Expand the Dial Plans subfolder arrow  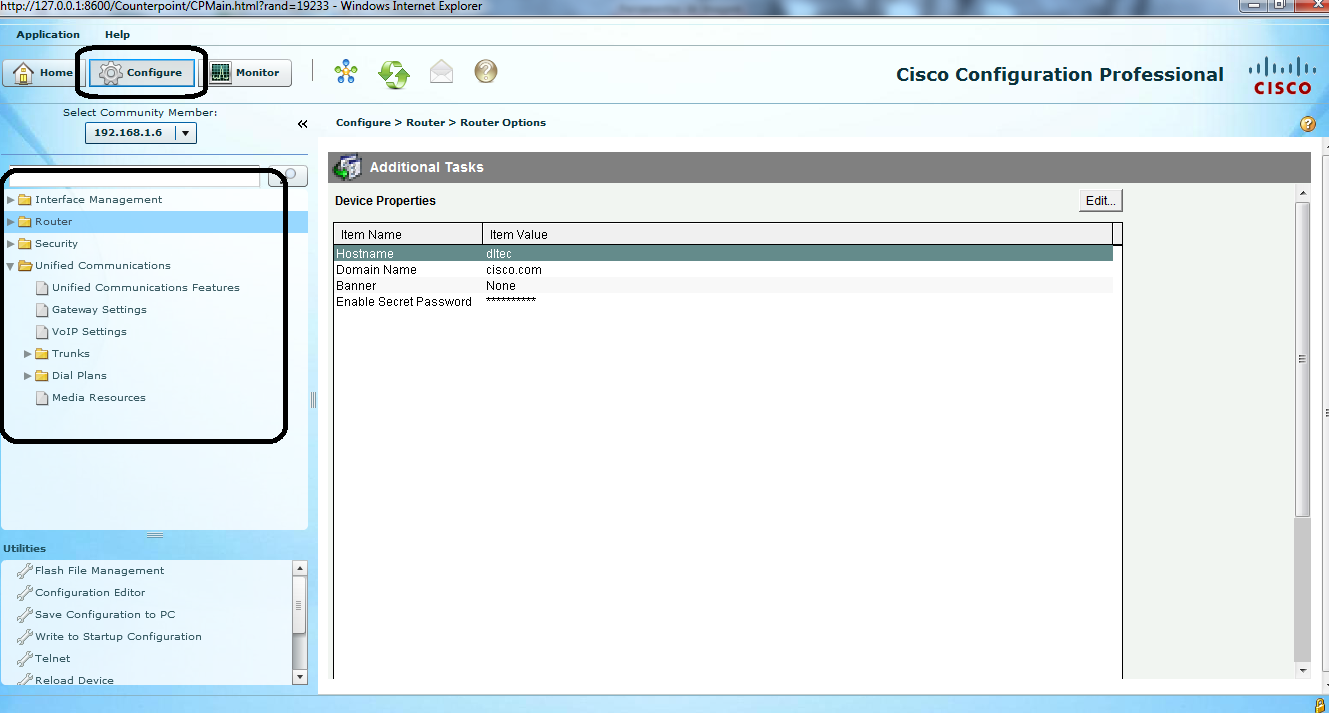point(28,376)
